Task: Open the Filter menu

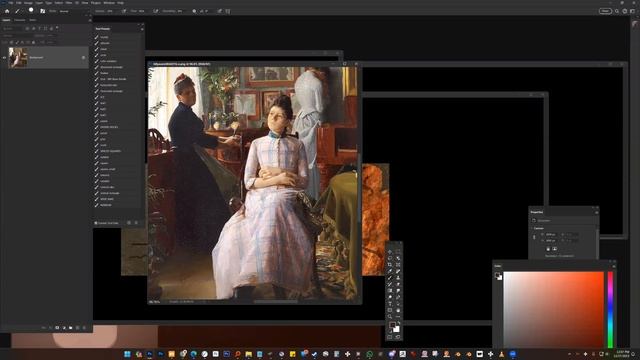Action: click(x=69, y=3)
